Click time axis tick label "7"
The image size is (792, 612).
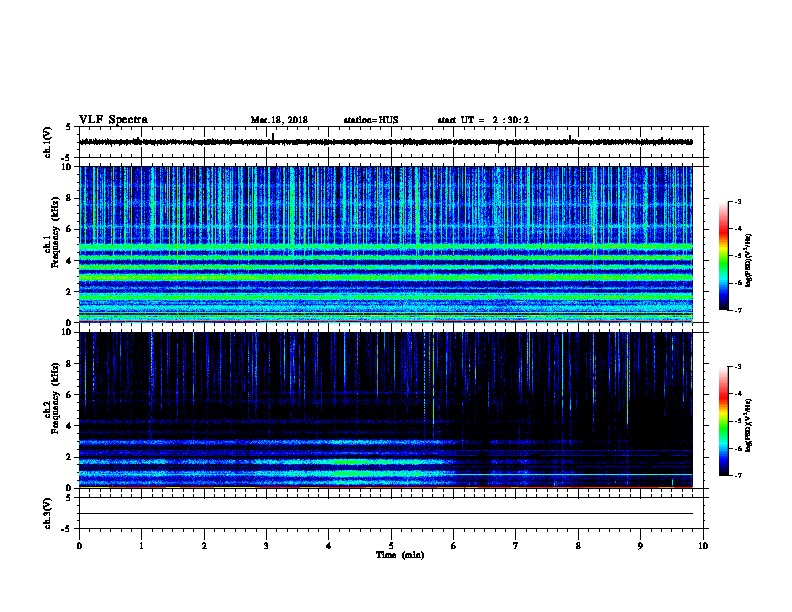(516, 545)
